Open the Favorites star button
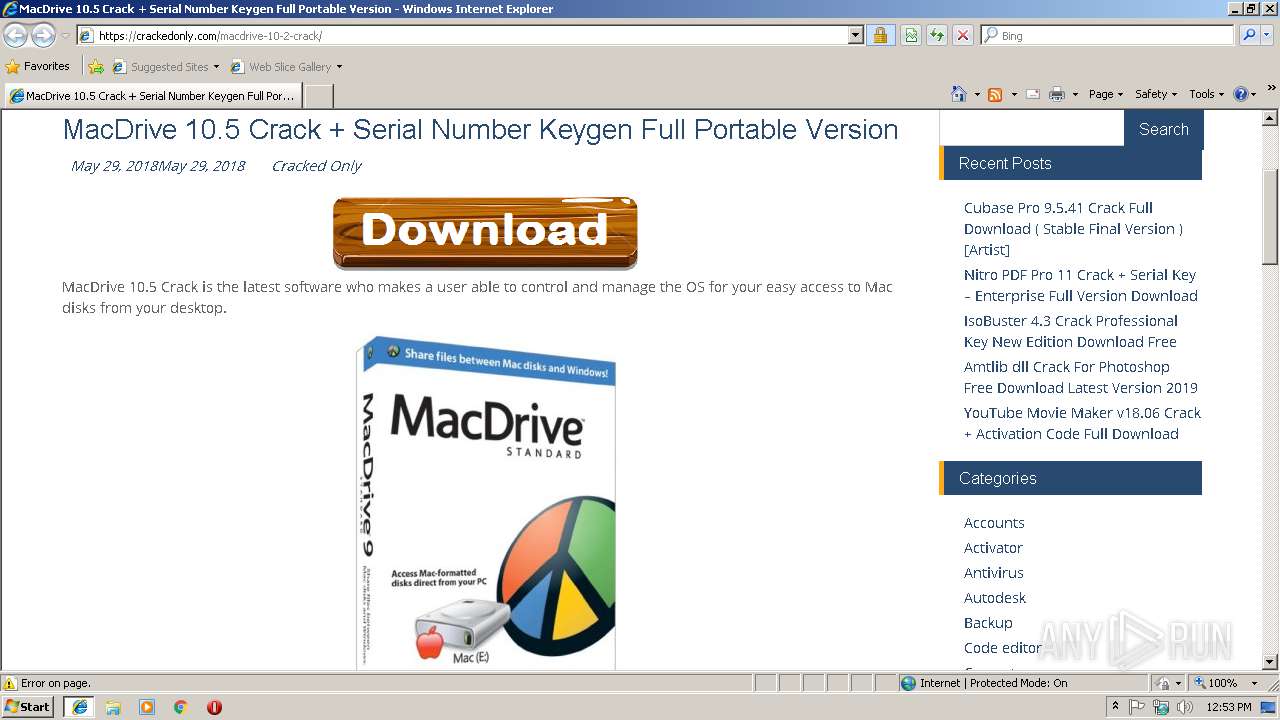 tap(37, 66)
